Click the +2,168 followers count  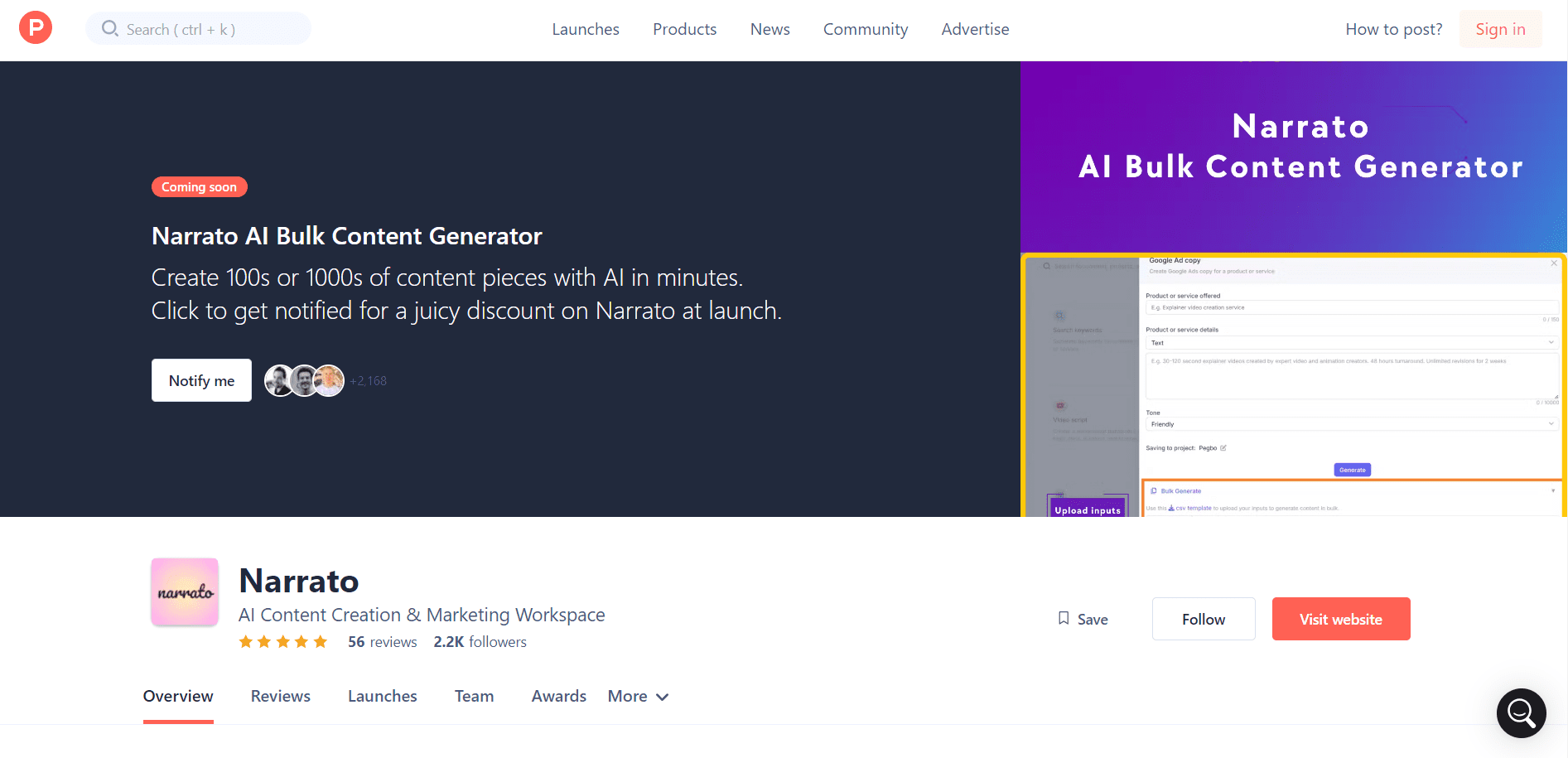coord(369,381)
